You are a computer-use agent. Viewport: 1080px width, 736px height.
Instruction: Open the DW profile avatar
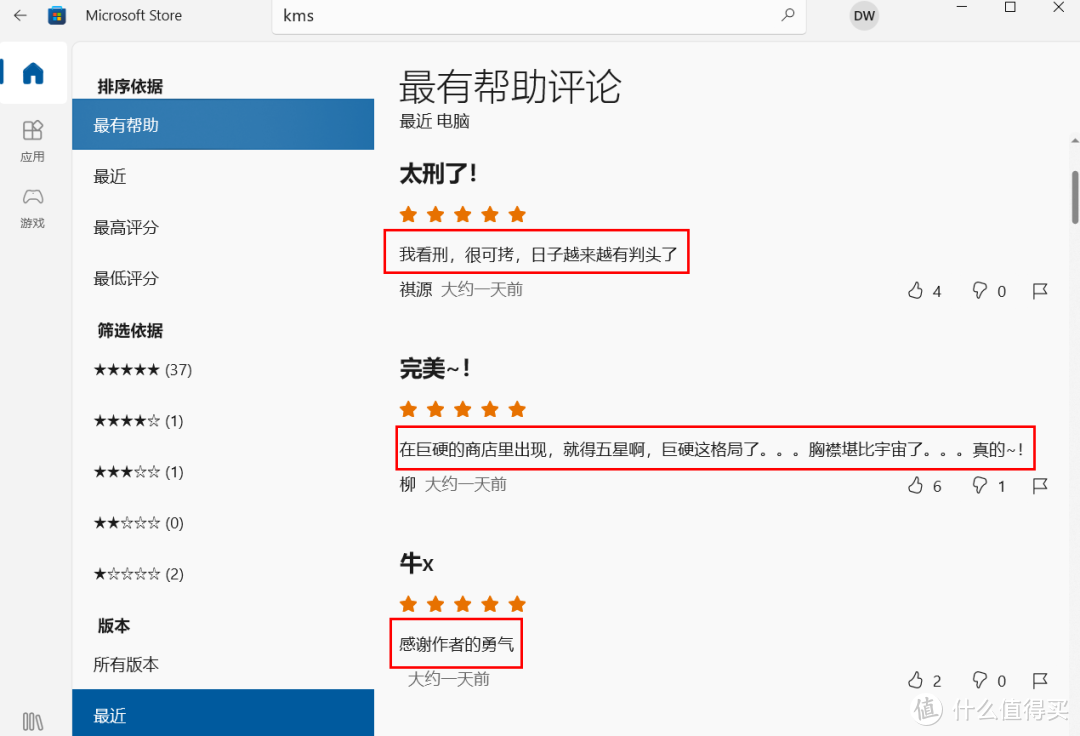[864, 16]
